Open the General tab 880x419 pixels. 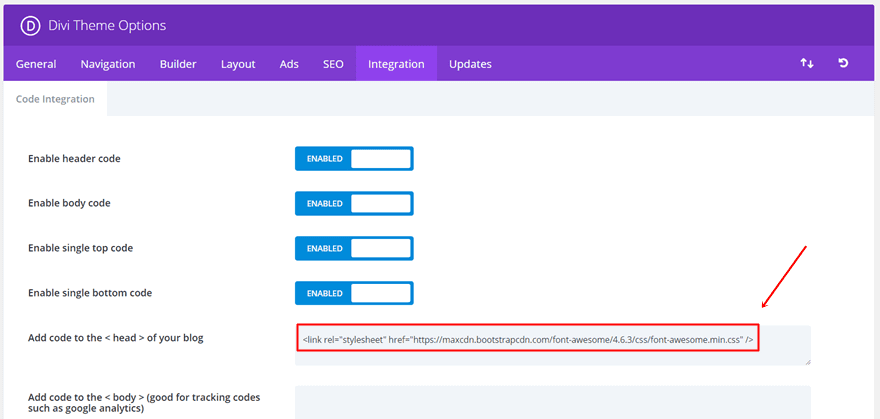pos(36,64)
